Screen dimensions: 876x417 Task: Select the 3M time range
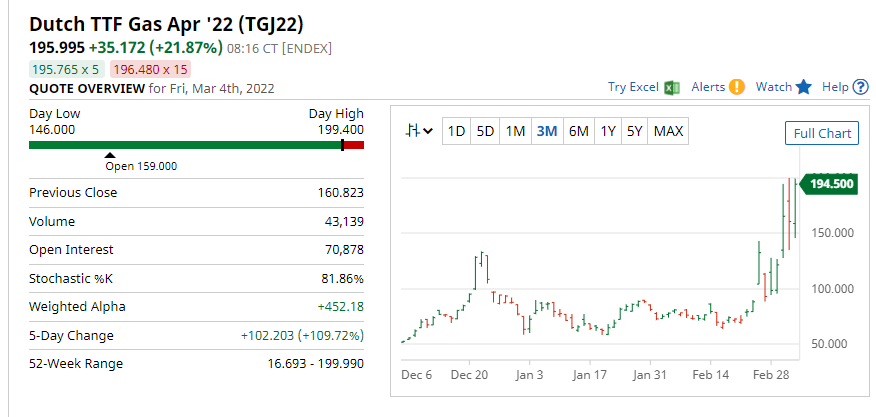point(547,131)
